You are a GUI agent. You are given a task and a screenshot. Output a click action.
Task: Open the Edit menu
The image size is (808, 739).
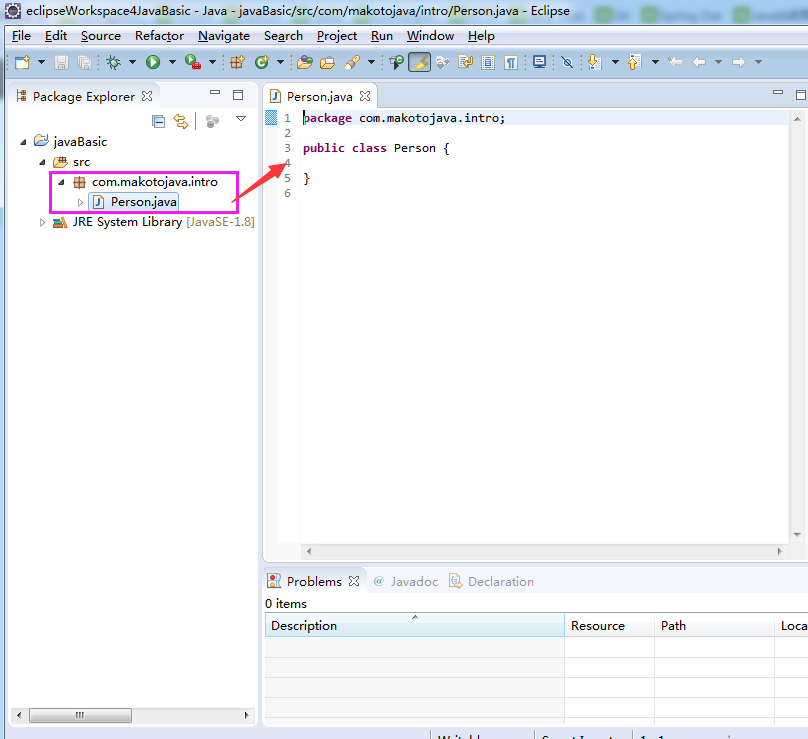56,36
